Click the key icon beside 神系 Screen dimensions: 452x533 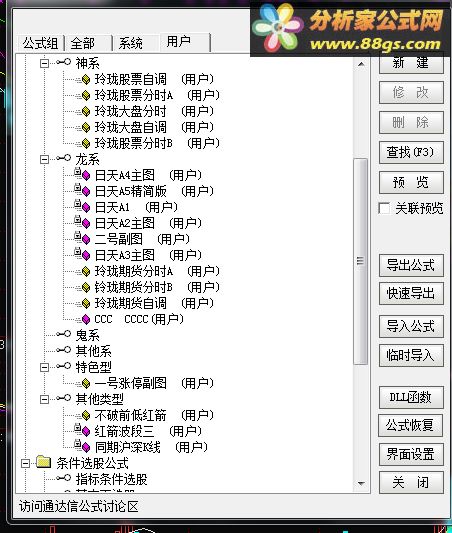(64, 62)
